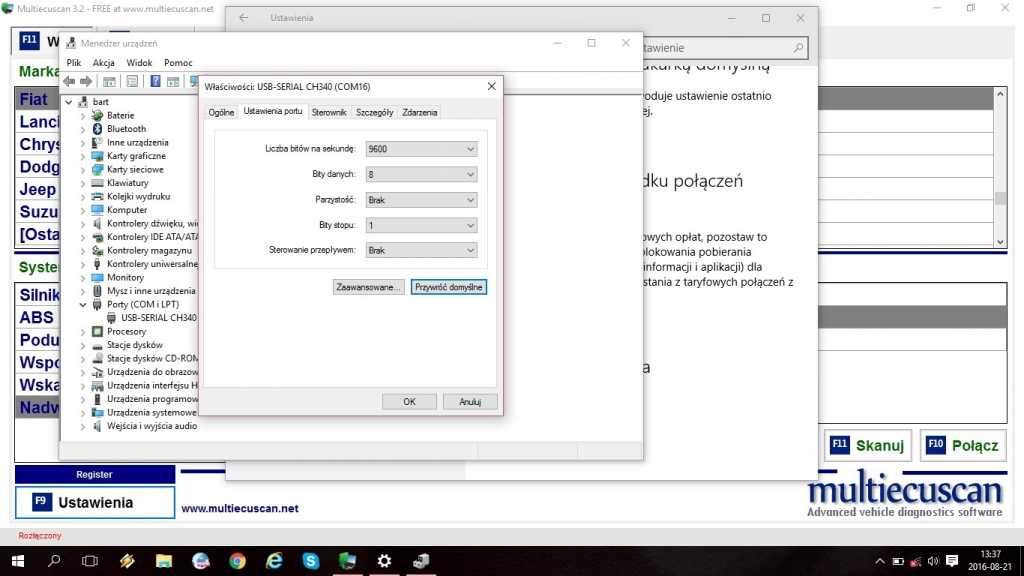Open the 'Liczba bitów na sekundę' dropdown
This screenshot has width=1024, height=576.
click(x=421, y=149)
